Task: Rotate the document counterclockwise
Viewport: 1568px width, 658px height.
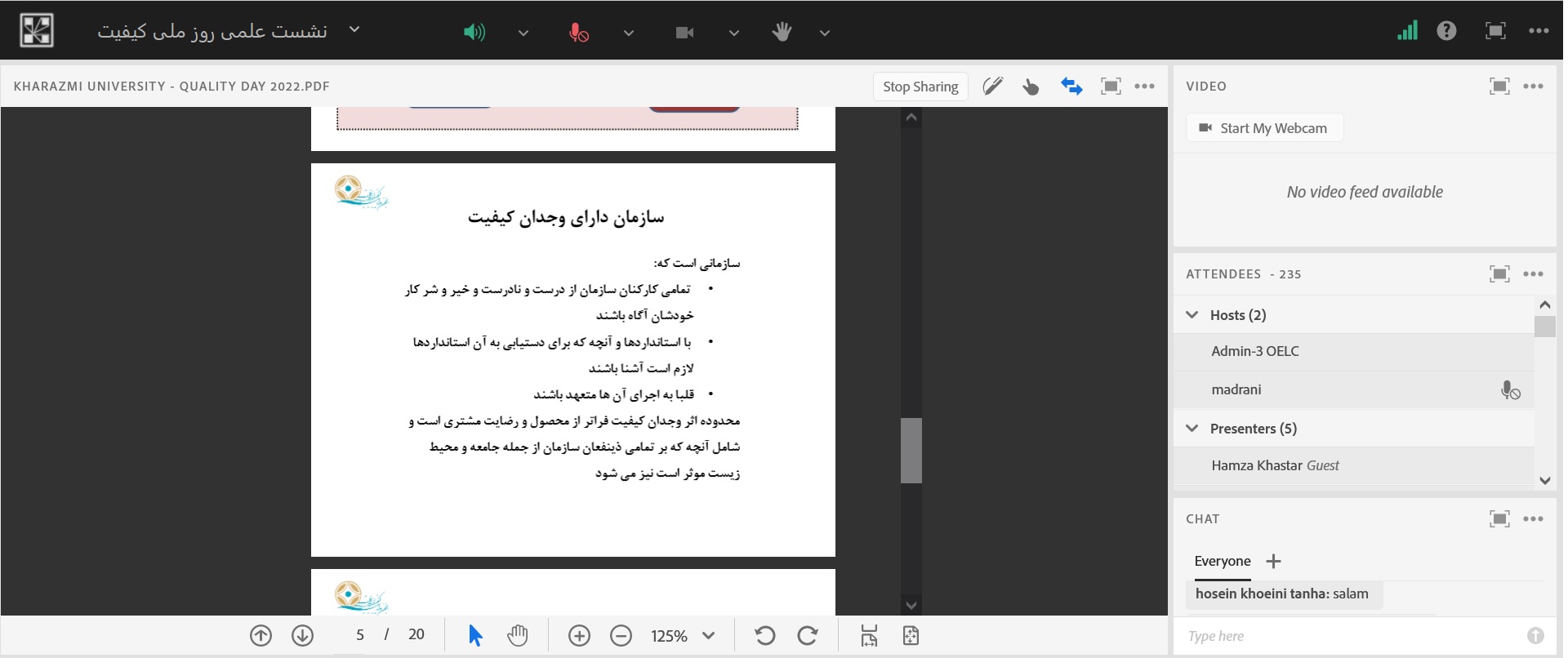Action: click(764, 636)
